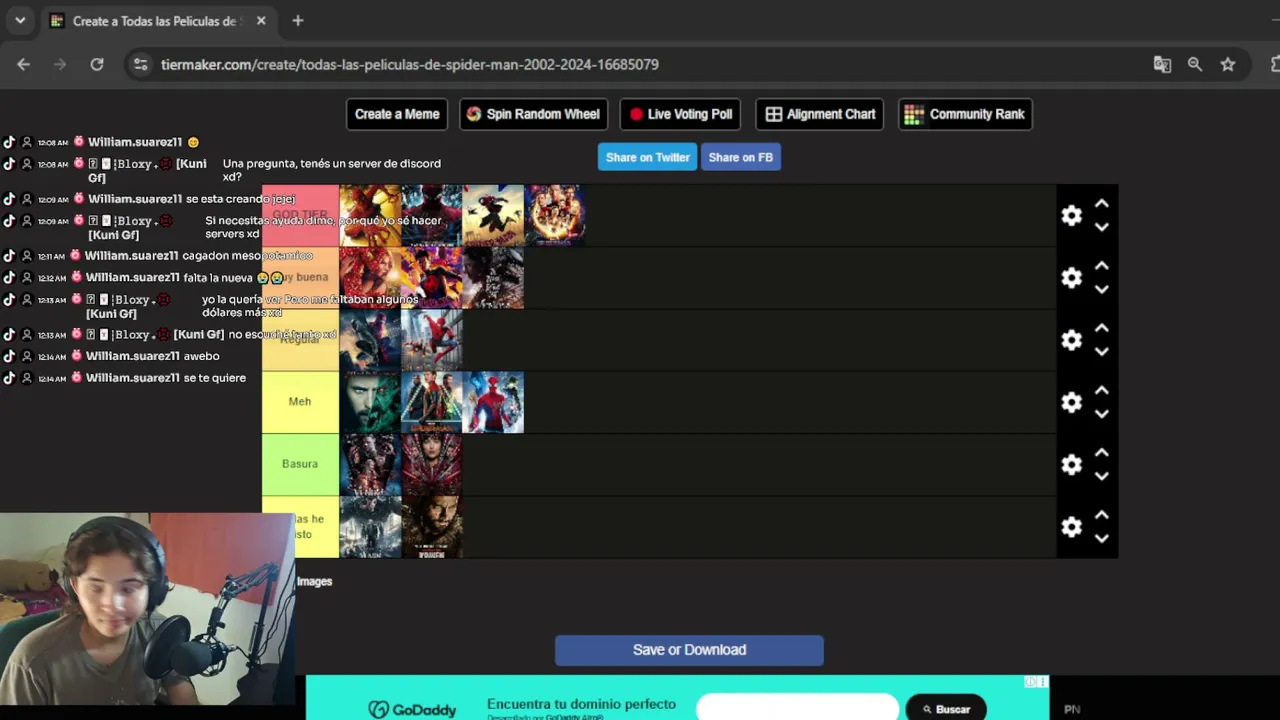This screenshot has height=720, width=1280.
Task: Open the tab search dropdown arrow
Action: [20, 21]
